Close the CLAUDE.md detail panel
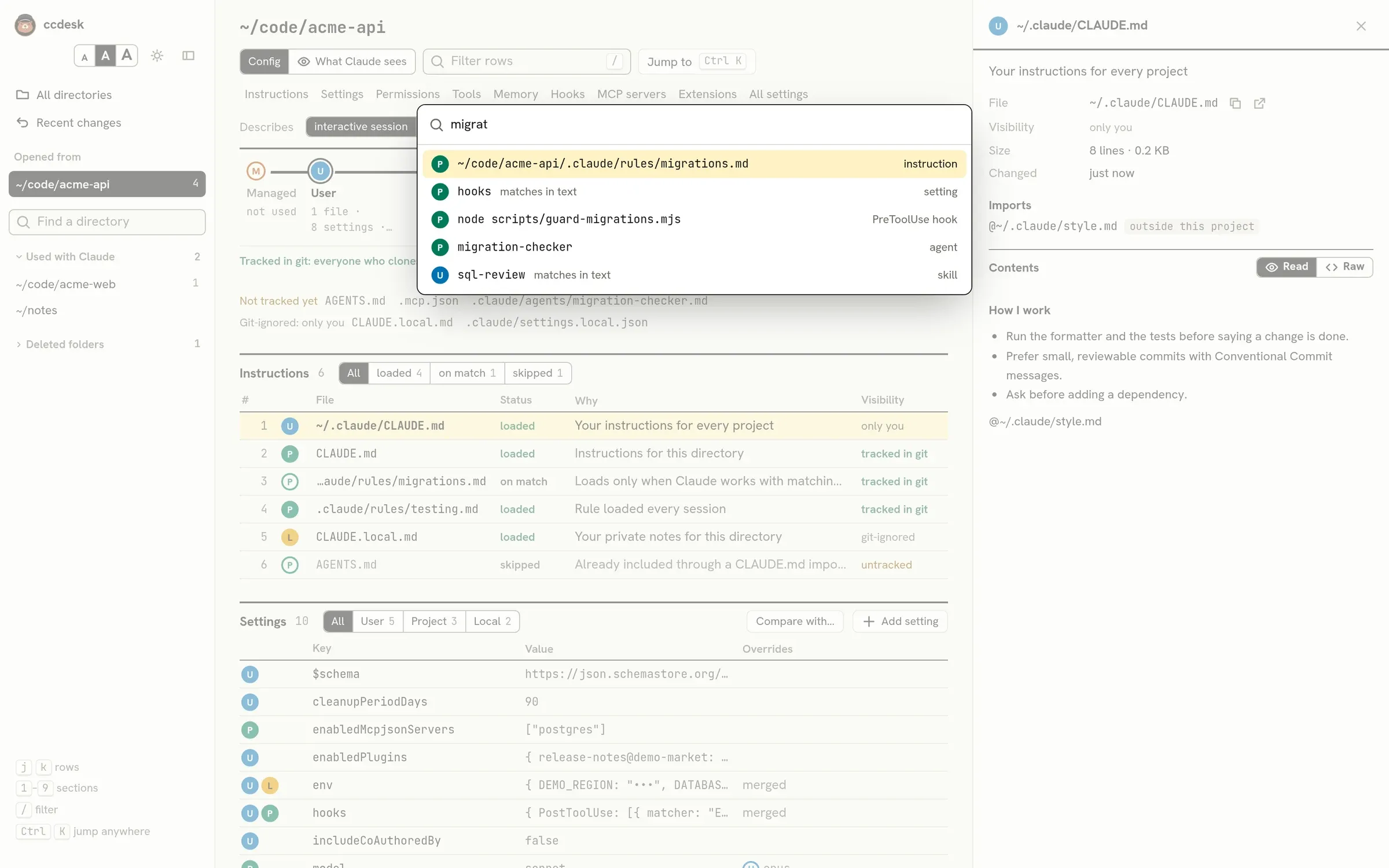1389x868 pixels. 1361,26
